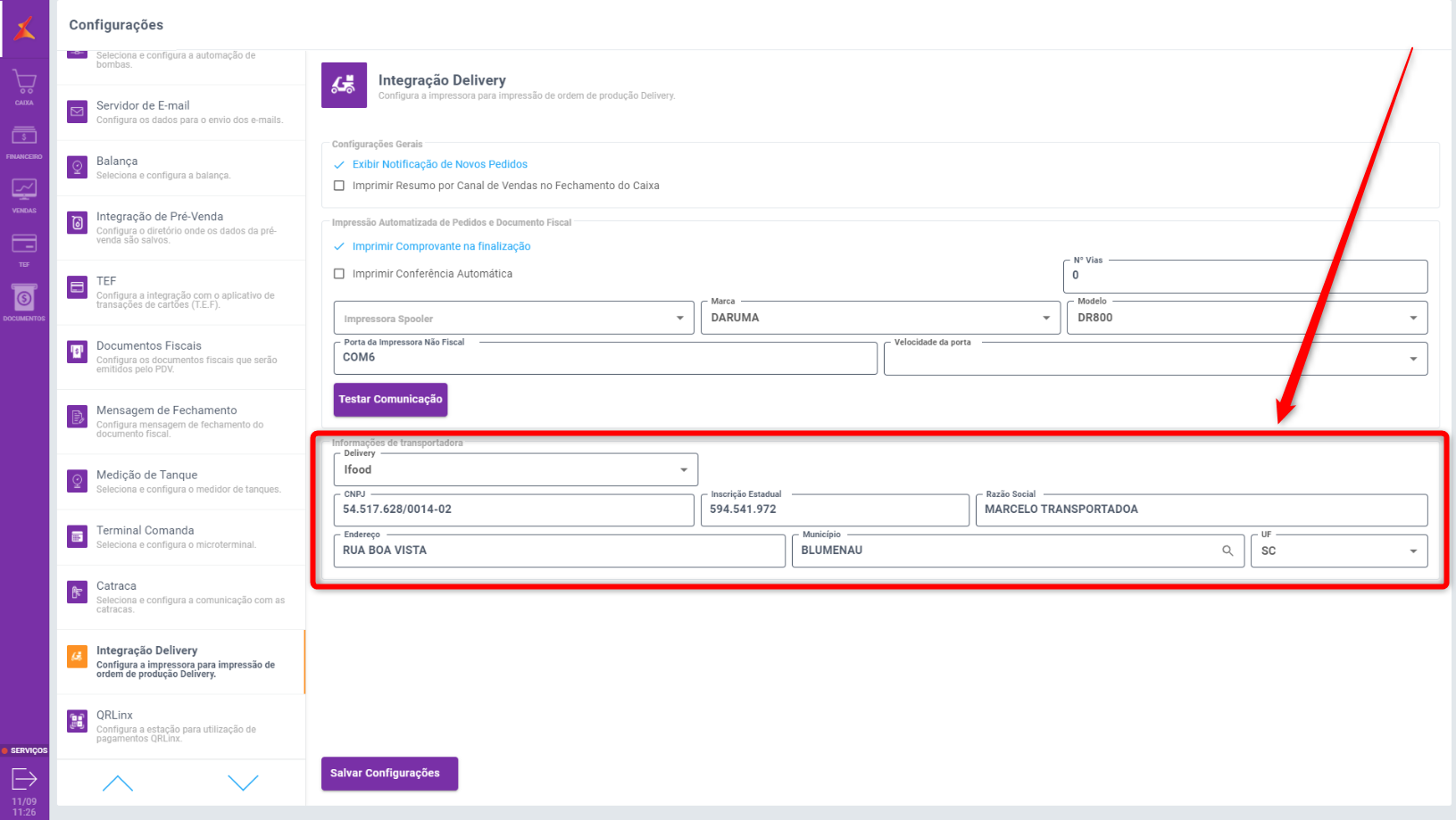
Task: Click the CNPJ input field
Action: click(514, 510)
